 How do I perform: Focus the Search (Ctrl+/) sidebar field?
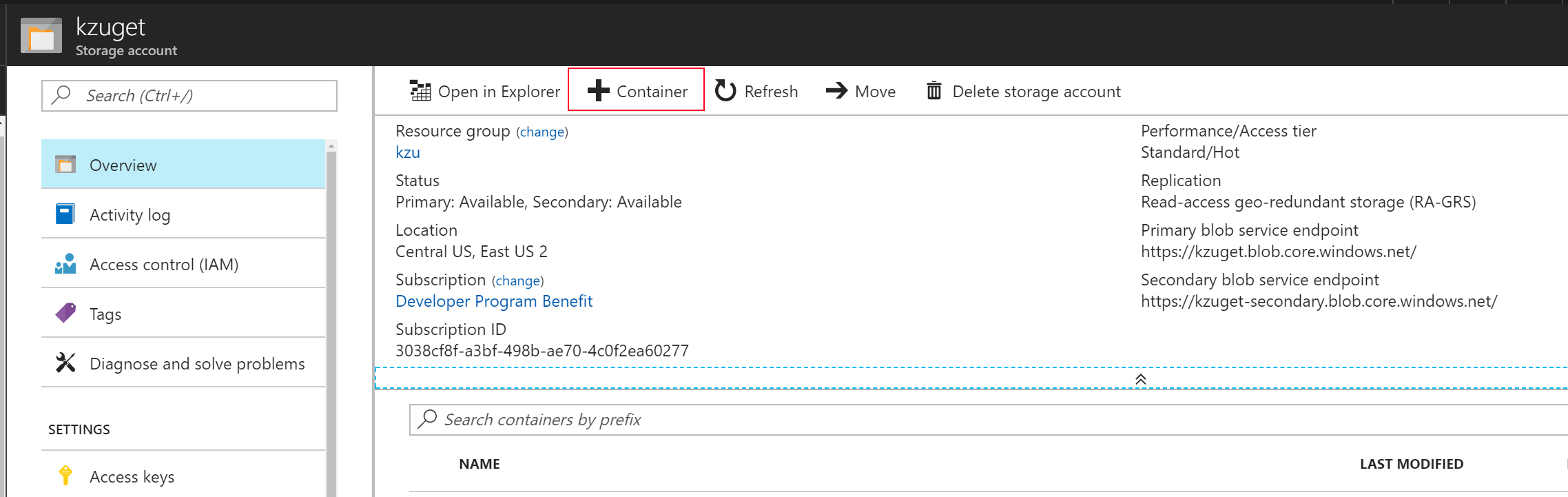189,95
